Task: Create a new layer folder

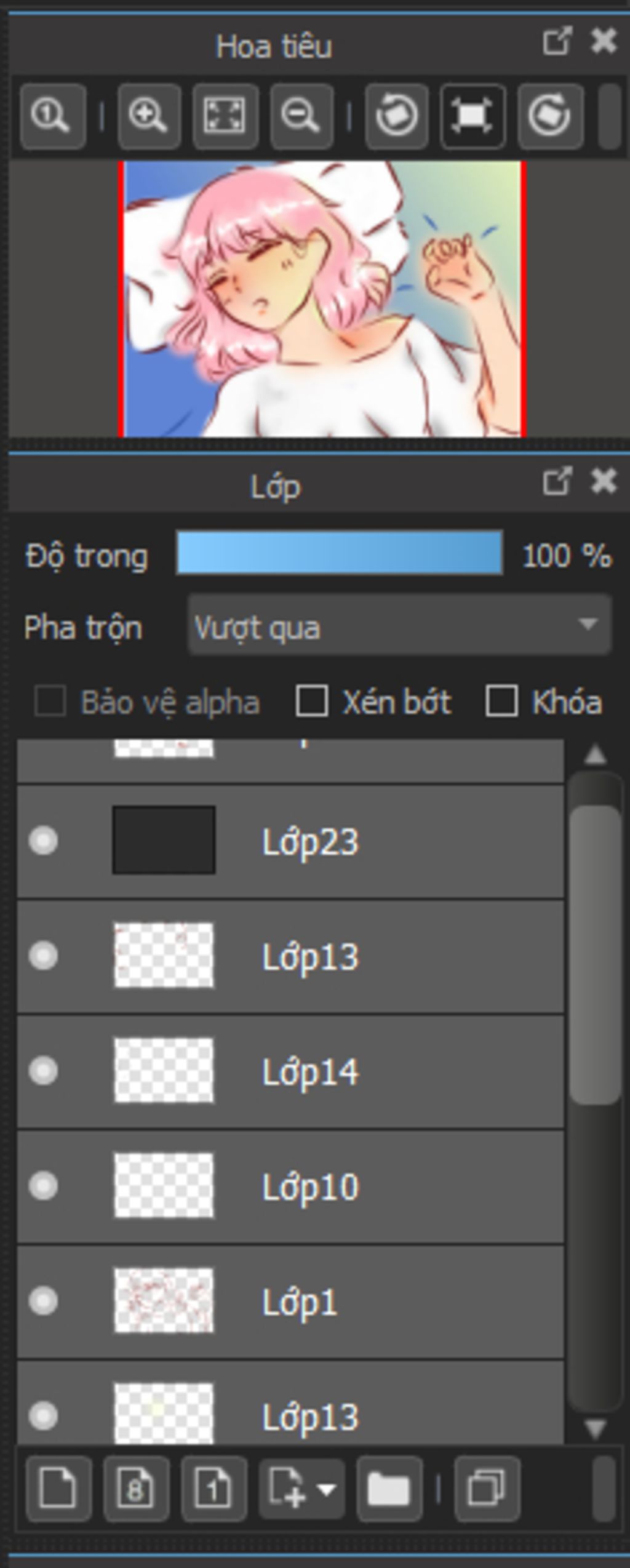Action: pos(389,1489)
